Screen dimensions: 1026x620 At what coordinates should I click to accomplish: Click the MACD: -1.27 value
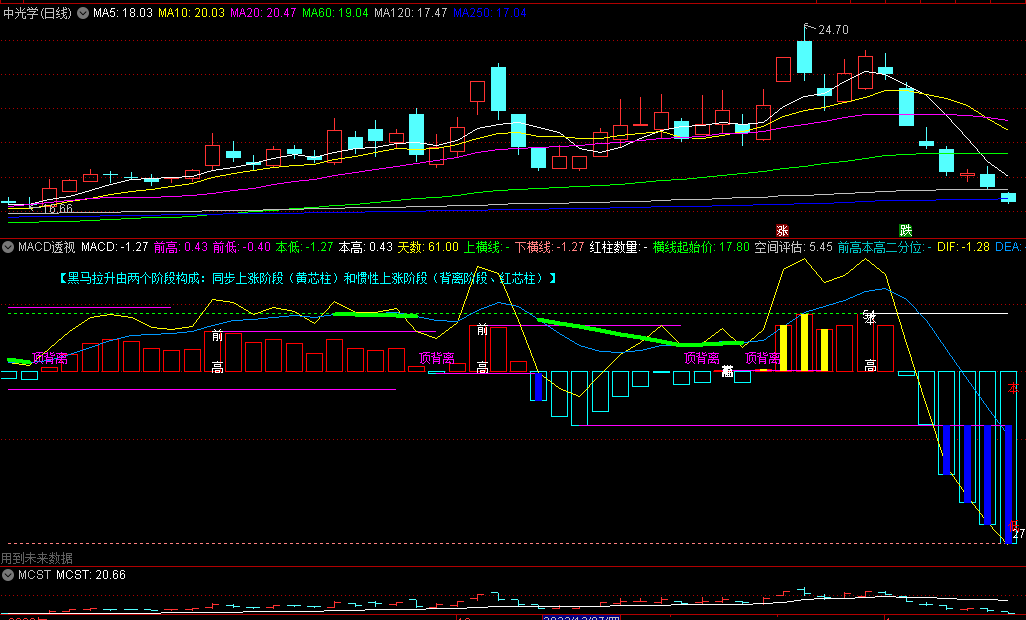pyautogui.click(x=115, y=247)
